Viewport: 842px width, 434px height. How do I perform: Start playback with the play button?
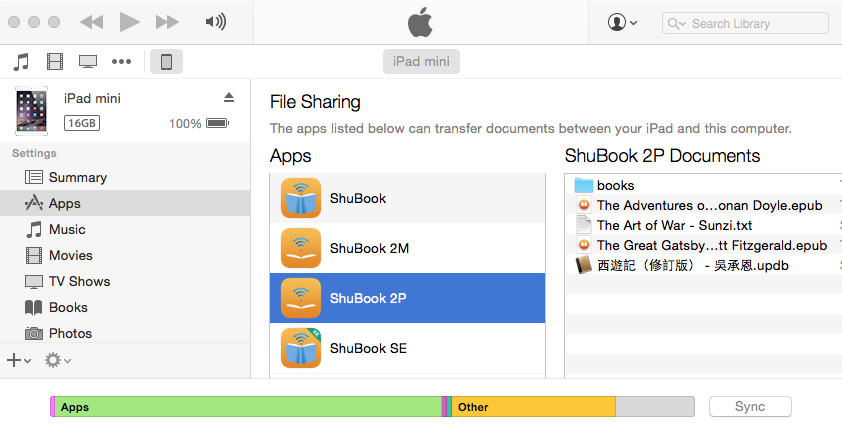click(129, 22)
